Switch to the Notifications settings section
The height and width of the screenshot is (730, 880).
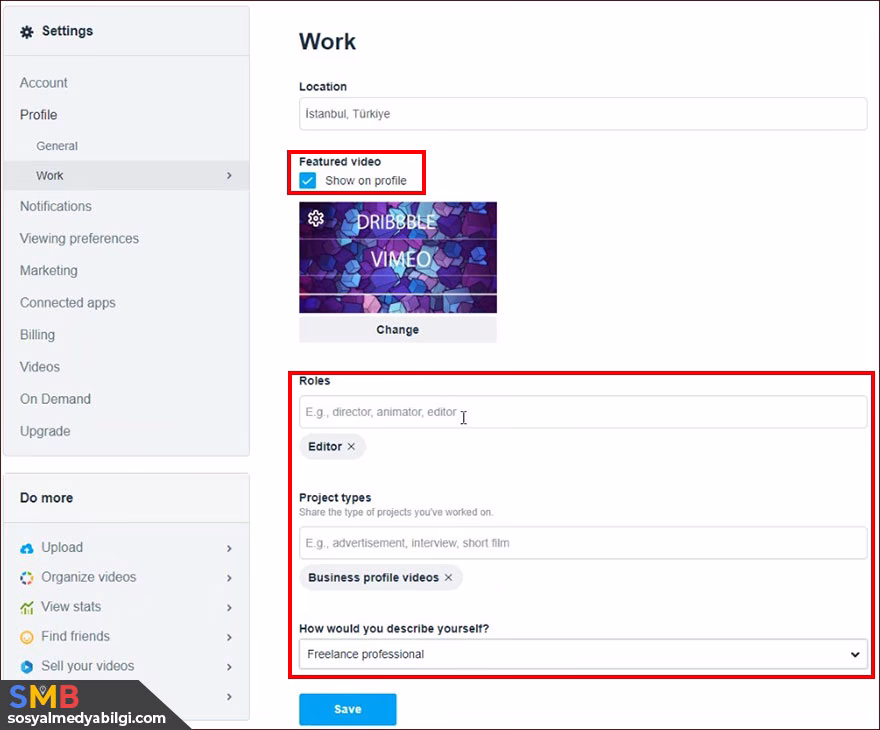(56, 206)
